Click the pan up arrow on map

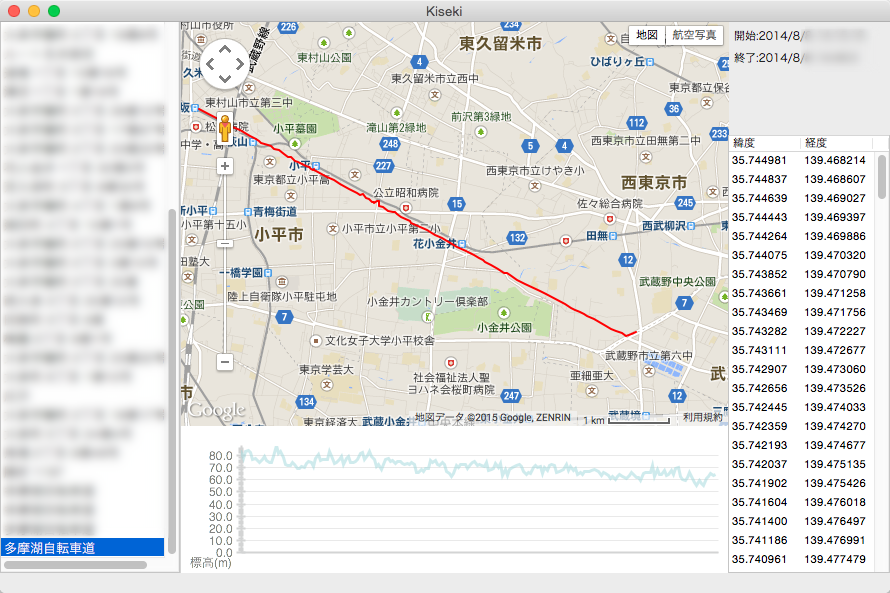(225, 49)
